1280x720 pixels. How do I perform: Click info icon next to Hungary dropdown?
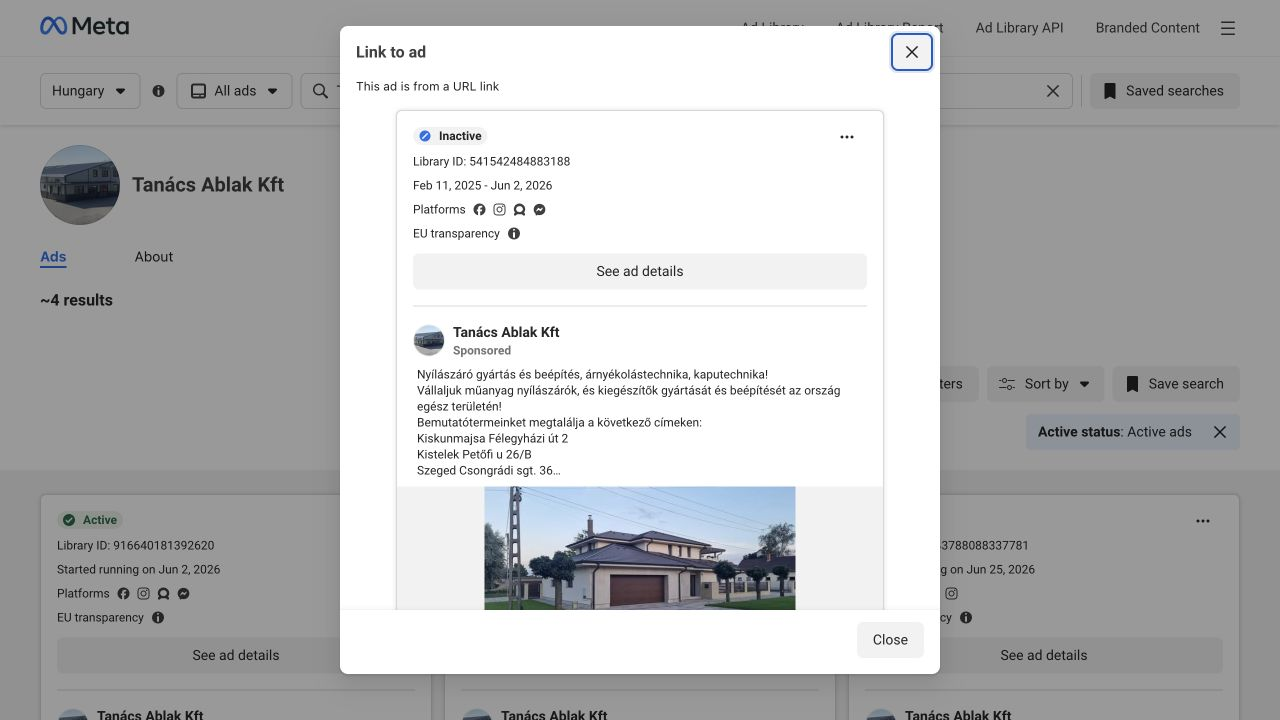[158, 91]
